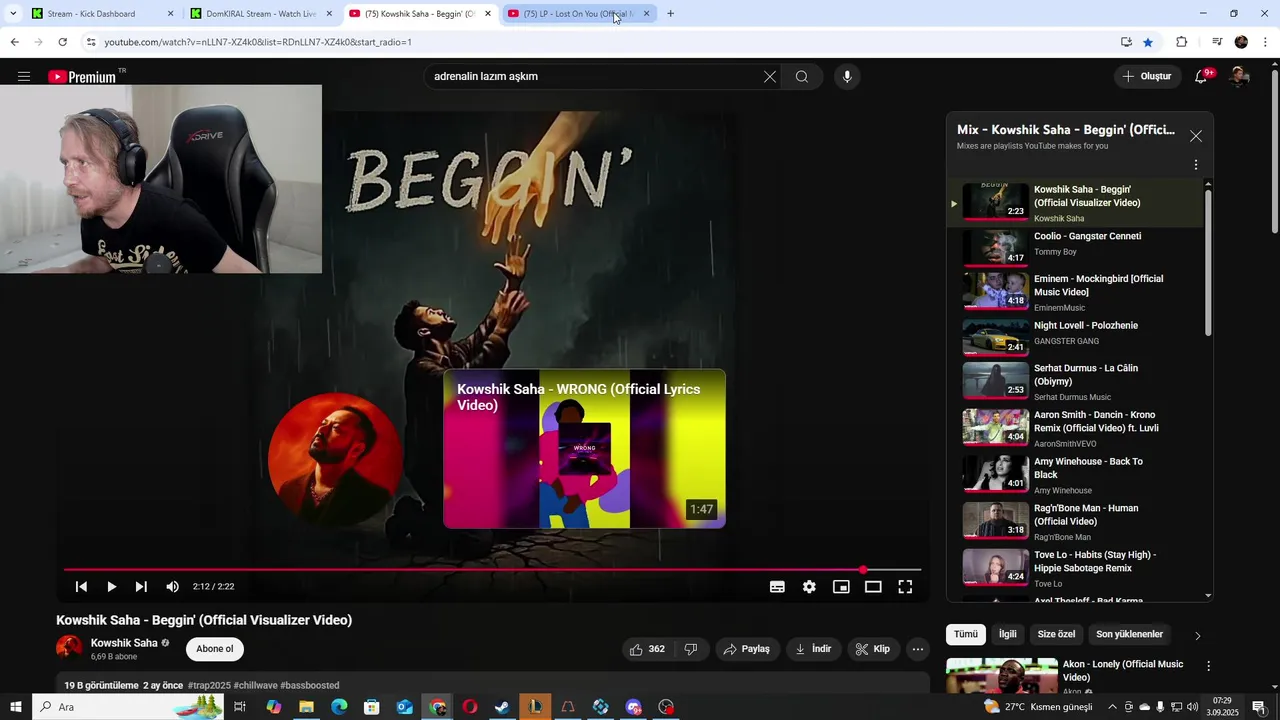Image resolution: width=1280 pixels, height=720 pixels.
Task: Play Eminem - Mockingbird from the mix
Action: [1075, 292]
